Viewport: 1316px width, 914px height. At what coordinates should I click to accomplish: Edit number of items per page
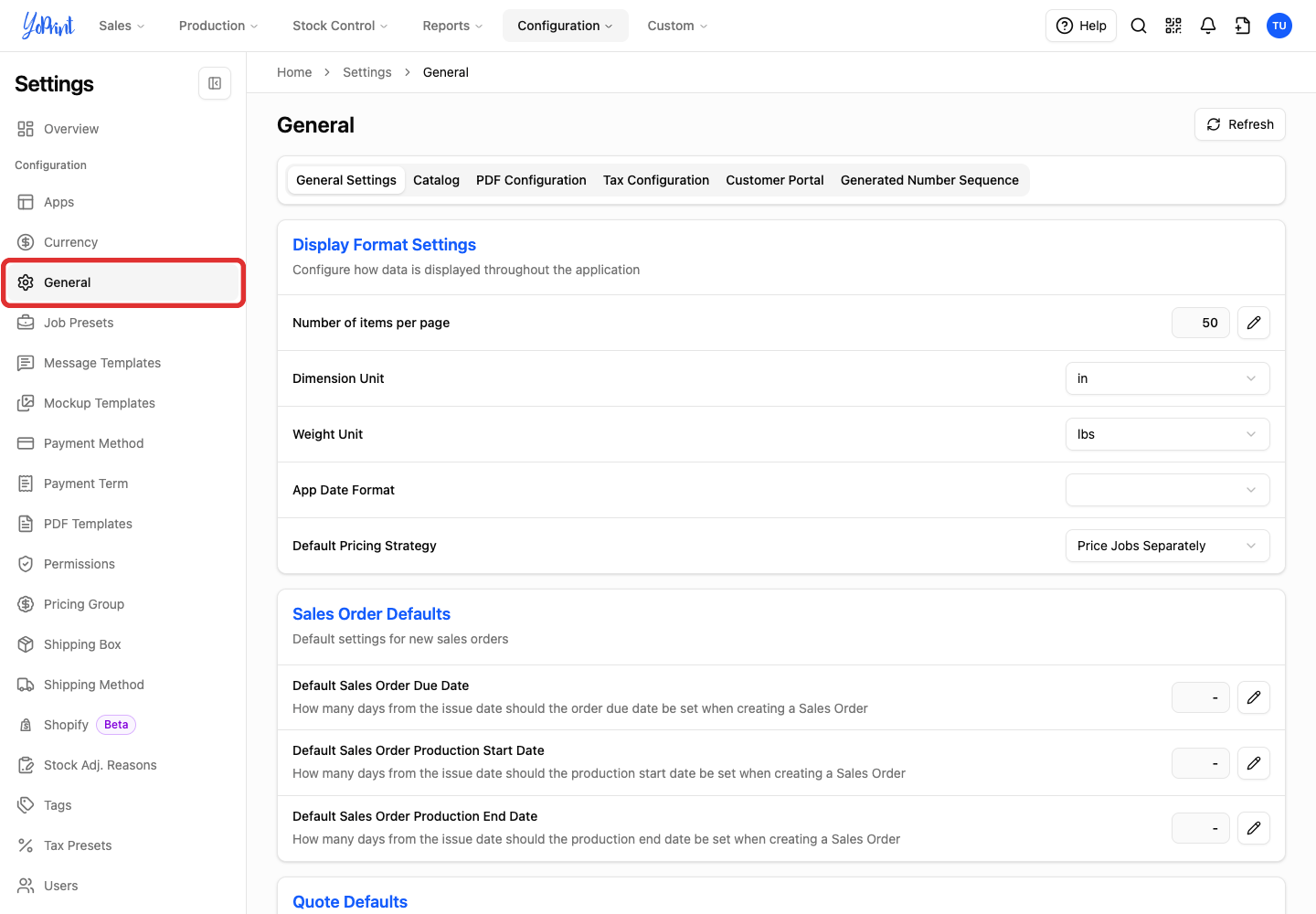tap(1254, 323)
